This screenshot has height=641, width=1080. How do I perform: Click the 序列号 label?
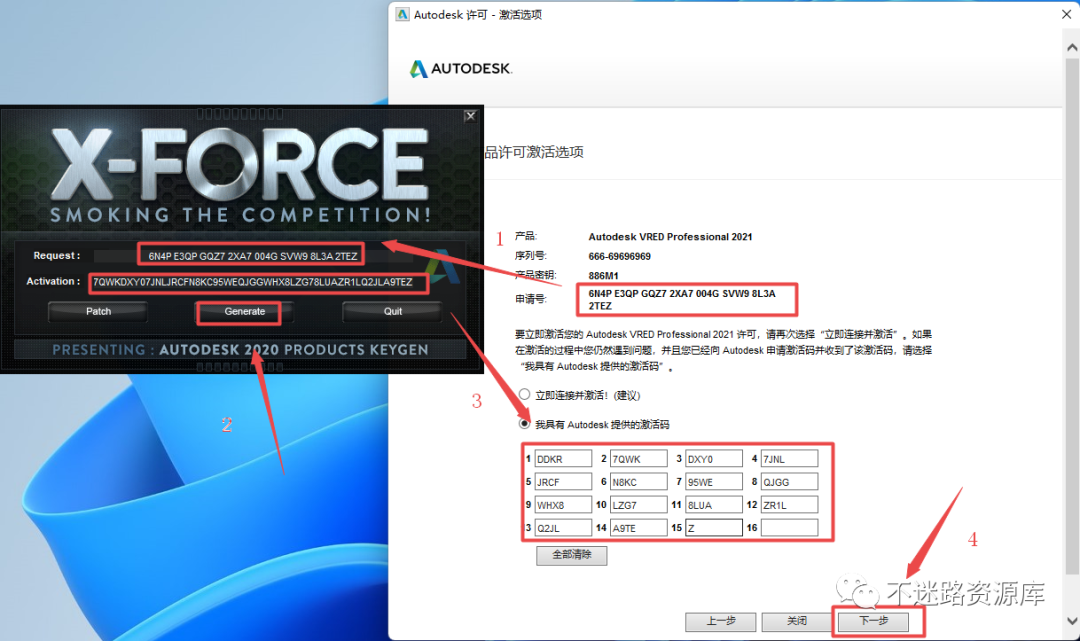530,255
